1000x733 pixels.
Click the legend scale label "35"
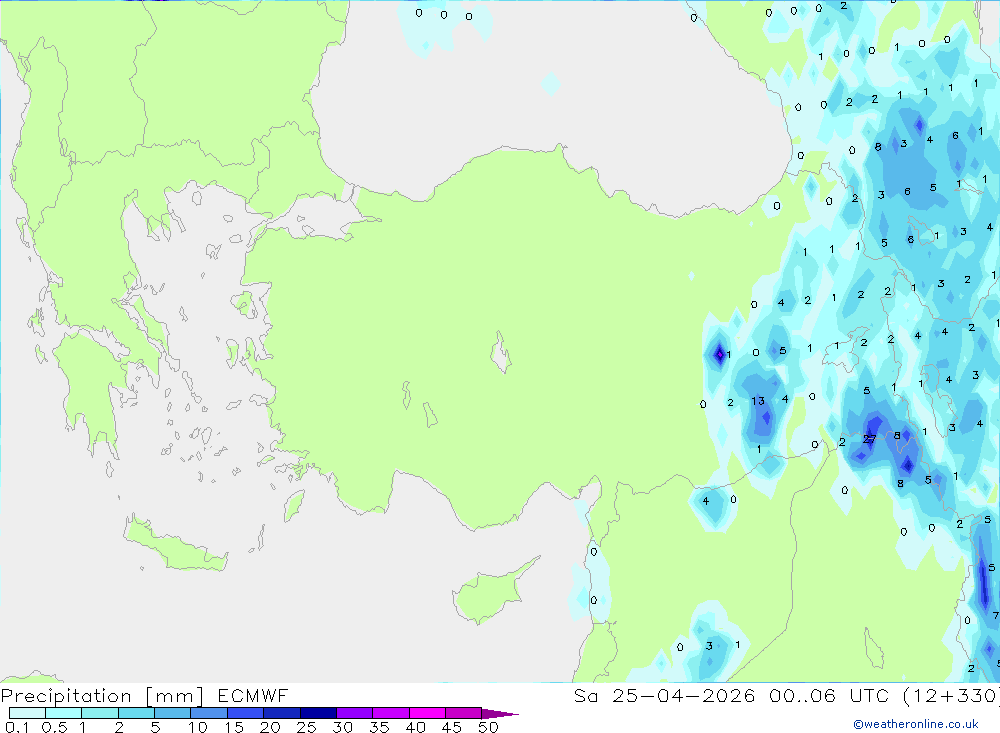pos(379,727)
